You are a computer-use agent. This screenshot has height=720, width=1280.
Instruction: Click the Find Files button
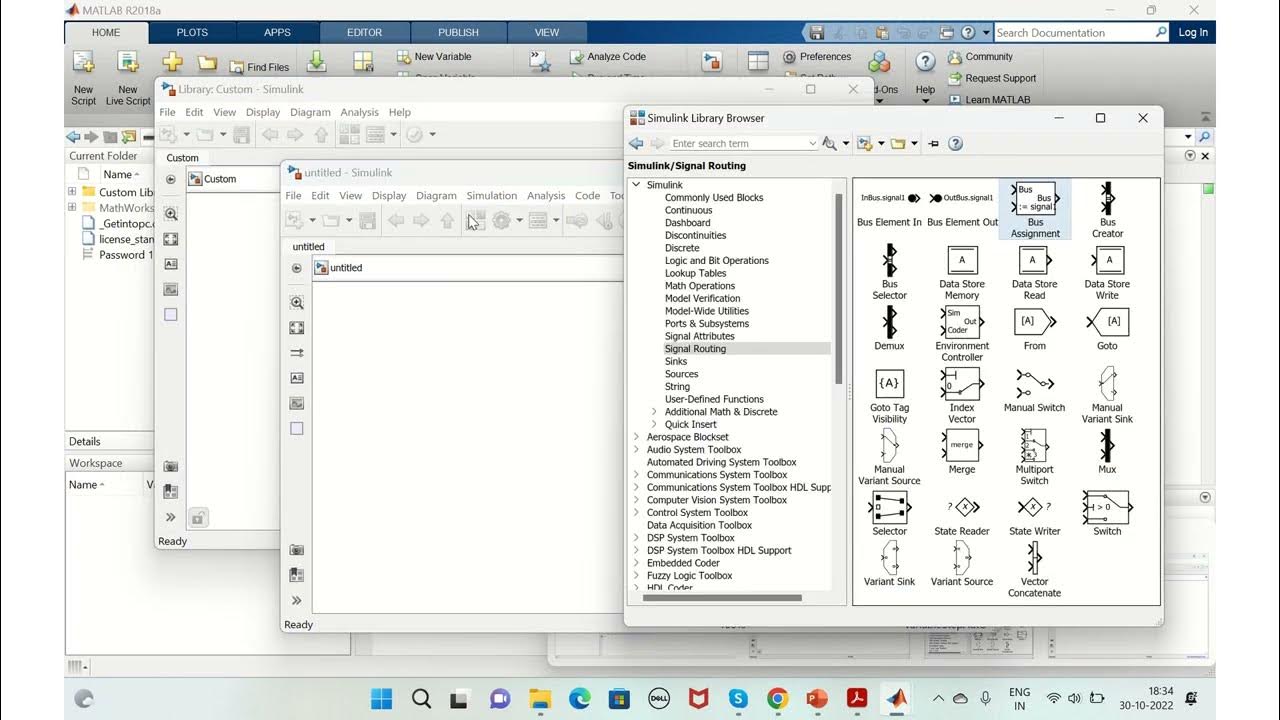coord(259,67)
